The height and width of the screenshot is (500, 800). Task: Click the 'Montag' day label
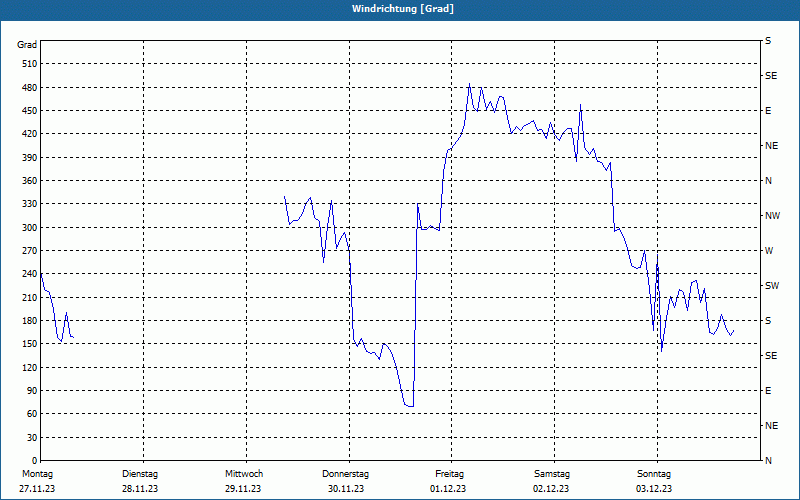(x=38, y=474)
